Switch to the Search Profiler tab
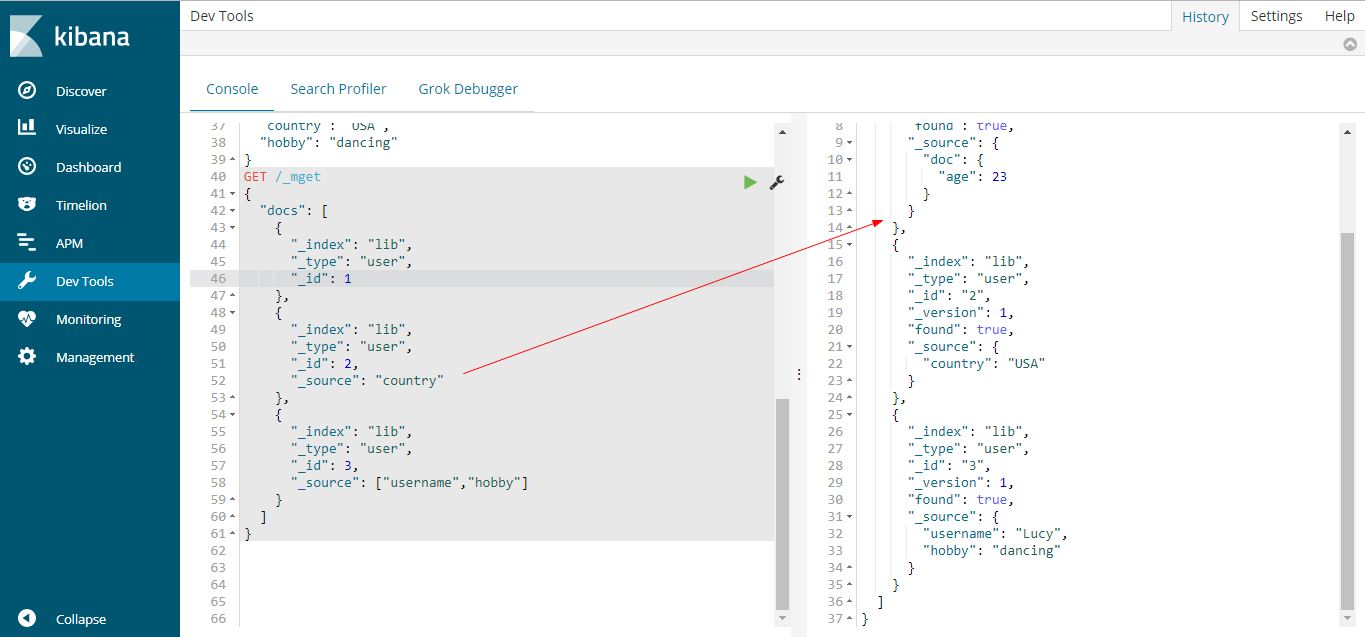This screenshot has width=1365, height=637. pyautogui.click(x=338, y=89)
